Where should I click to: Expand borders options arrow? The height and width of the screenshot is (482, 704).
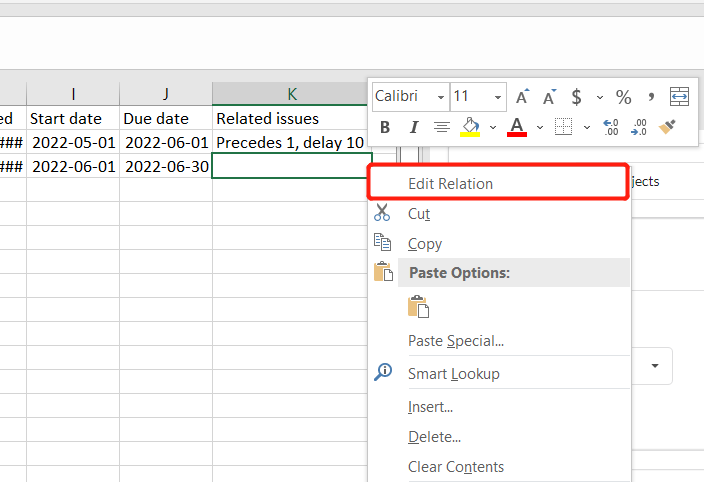click(587, 127)
